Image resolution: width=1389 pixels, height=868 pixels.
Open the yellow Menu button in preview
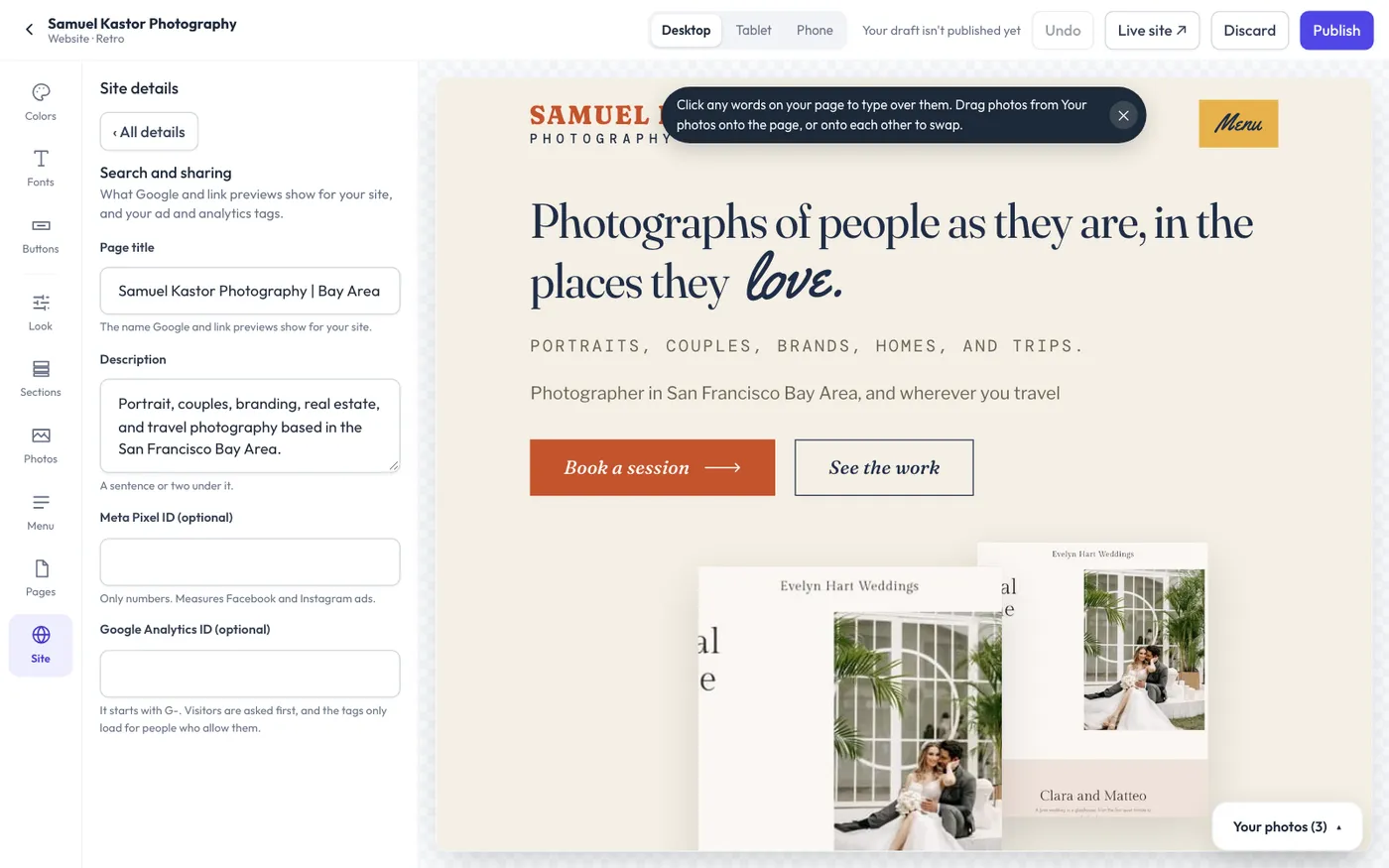pos(1238,124)
